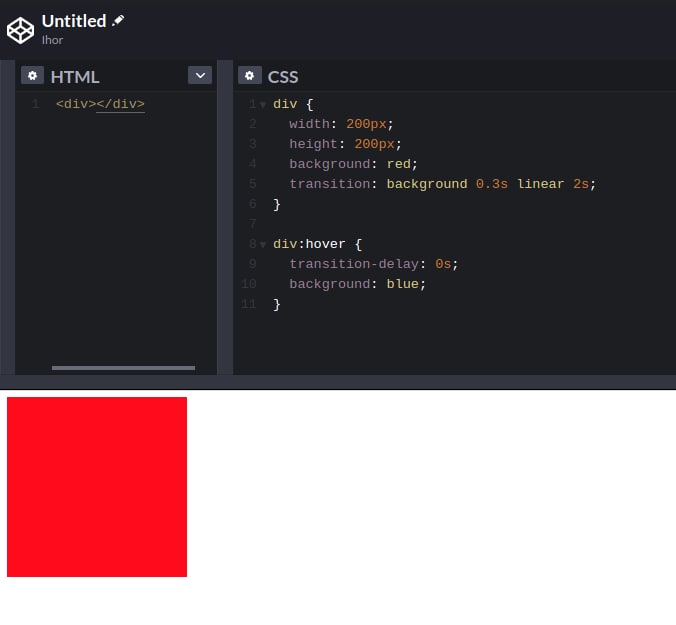
Task: Expand the HTML panel dropdown chevron
Action: click(x=200, y=75)
